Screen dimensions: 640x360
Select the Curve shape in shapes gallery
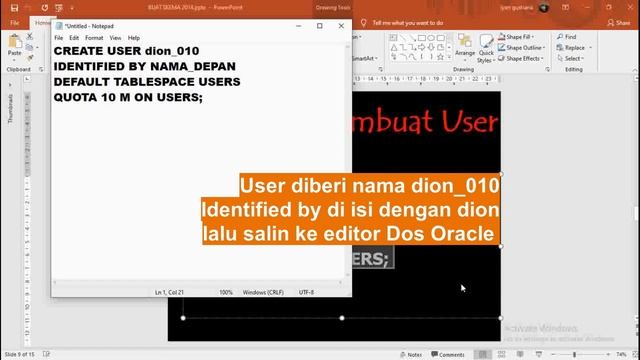[412, 58]
